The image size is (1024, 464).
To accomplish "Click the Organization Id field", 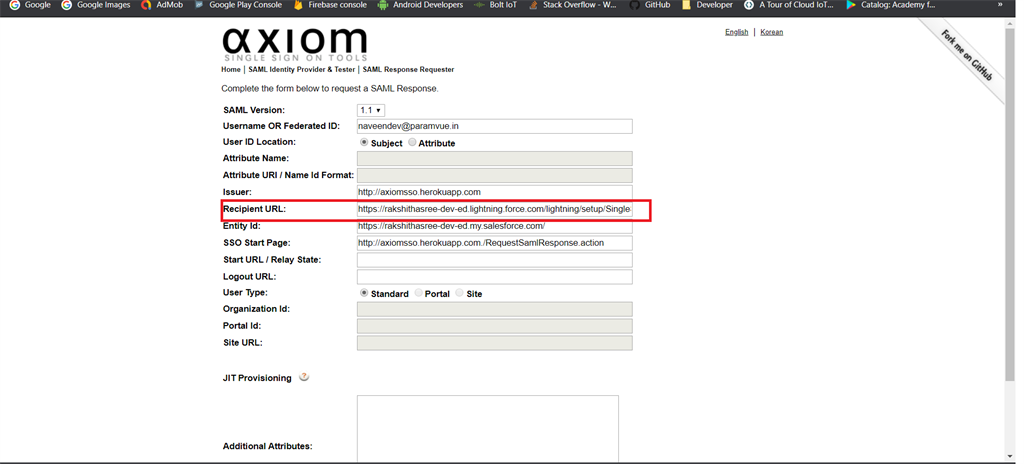I will click(494, 309).
